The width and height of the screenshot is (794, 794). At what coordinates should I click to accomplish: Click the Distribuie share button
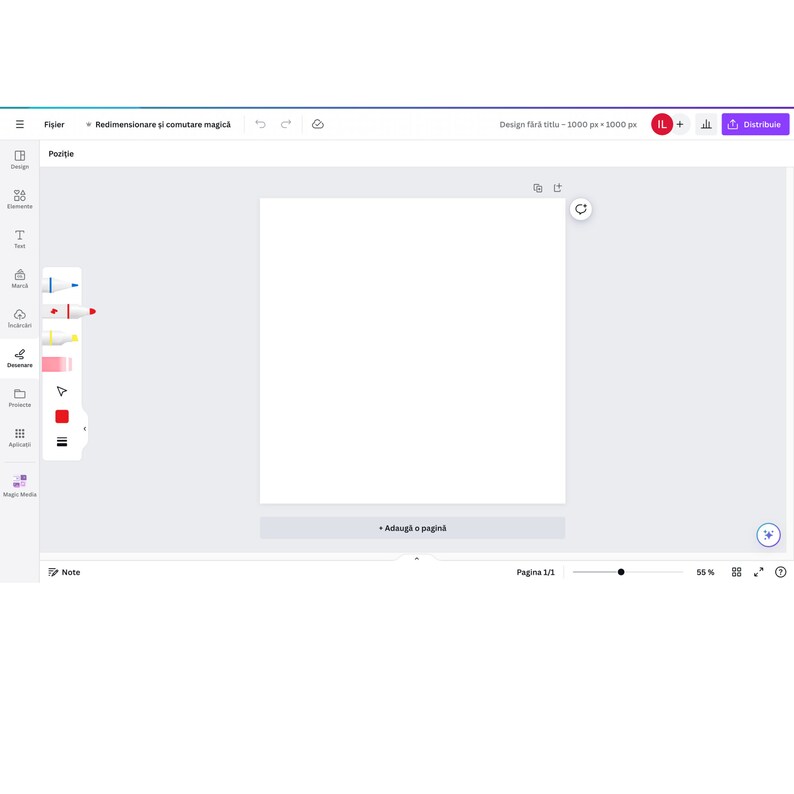755,124
